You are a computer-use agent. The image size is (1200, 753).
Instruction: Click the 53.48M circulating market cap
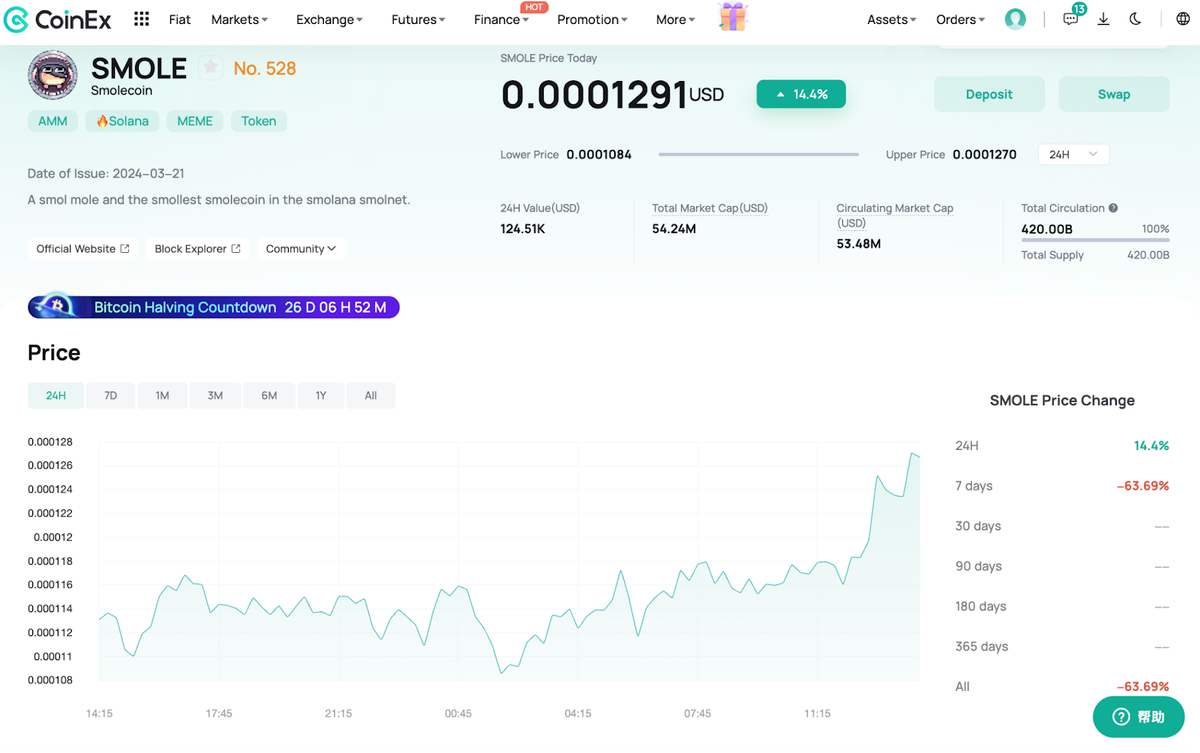pos(859,243)
